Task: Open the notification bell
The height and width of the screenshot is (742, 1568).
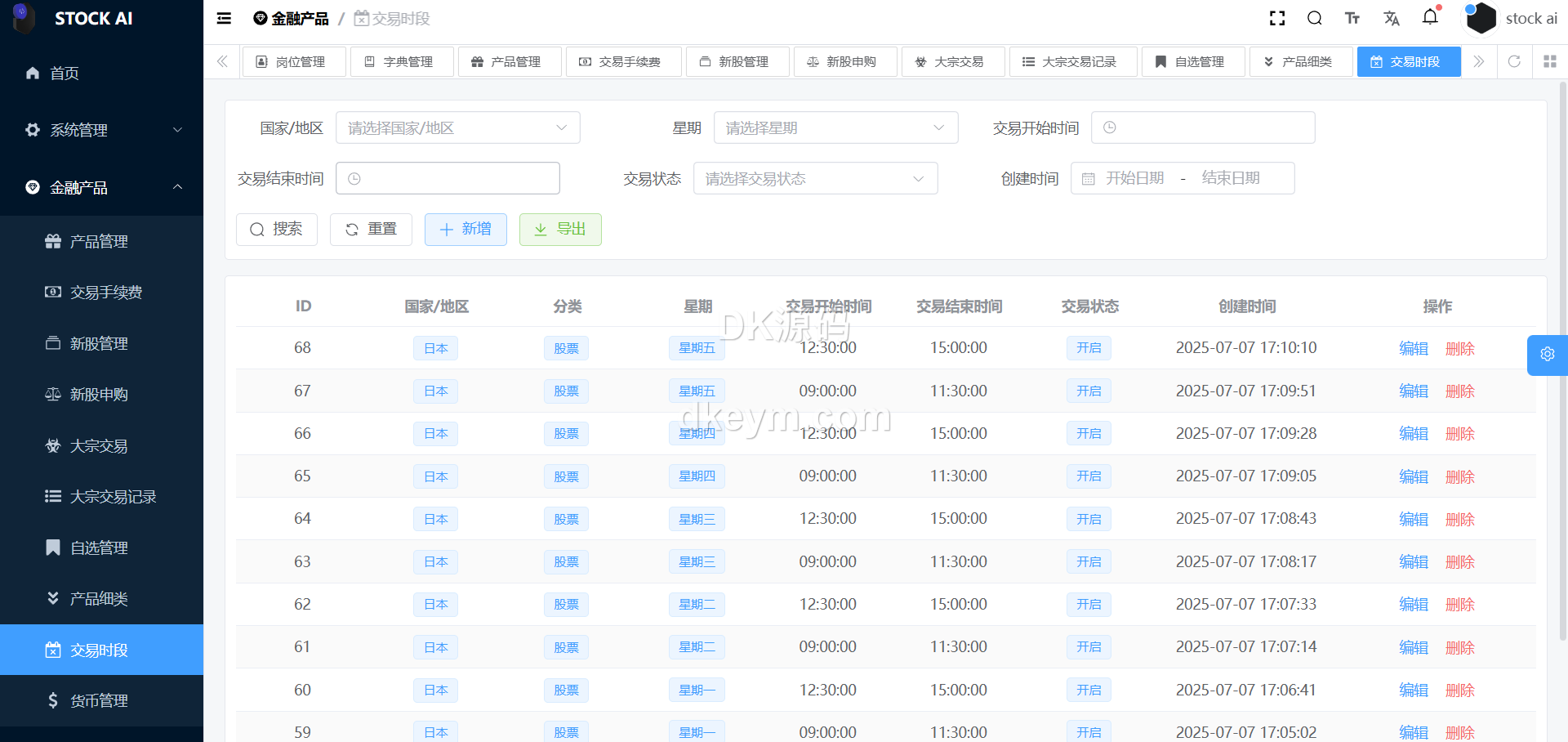Action: pos(1430,17)
